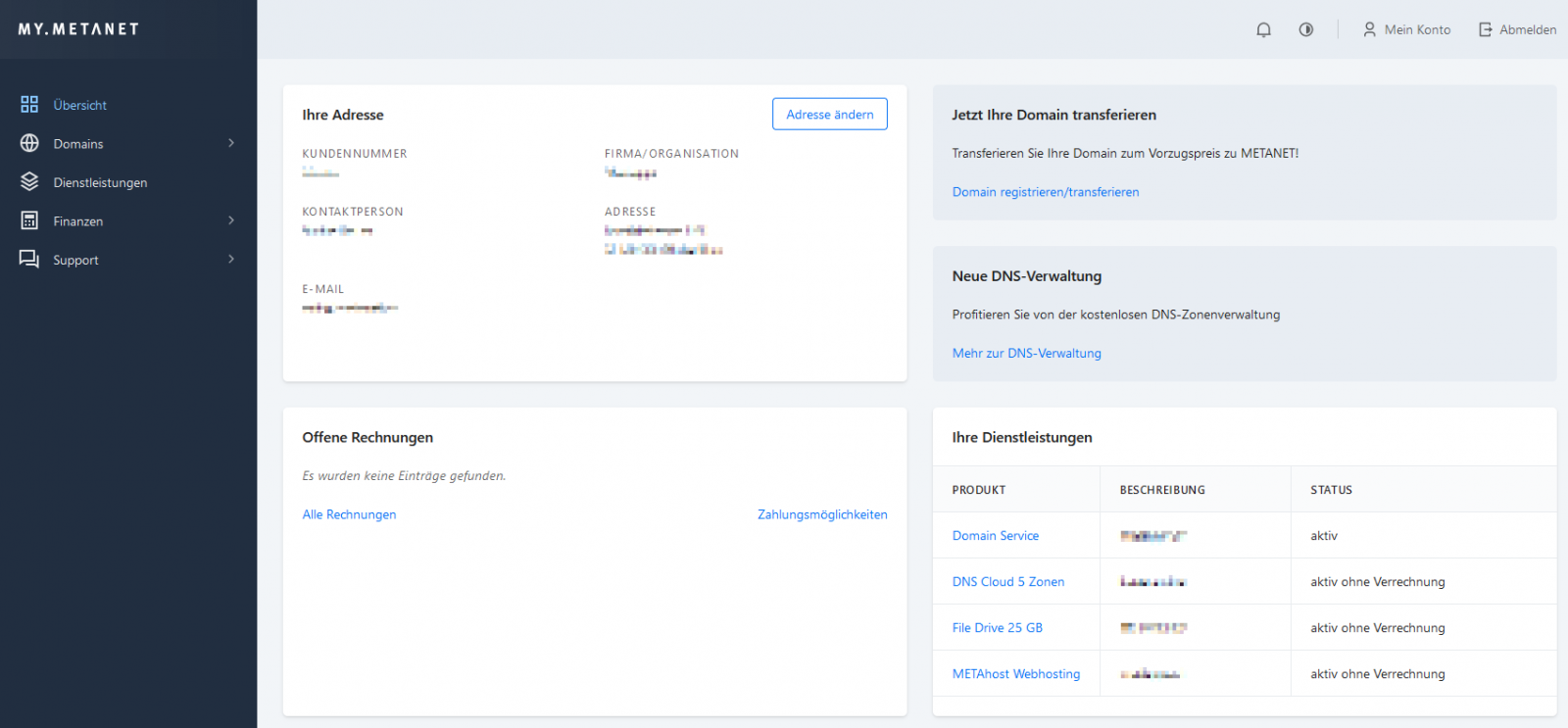
Task: Open the Domain registrieren/transferieren link
Action: coord(1045,192)
